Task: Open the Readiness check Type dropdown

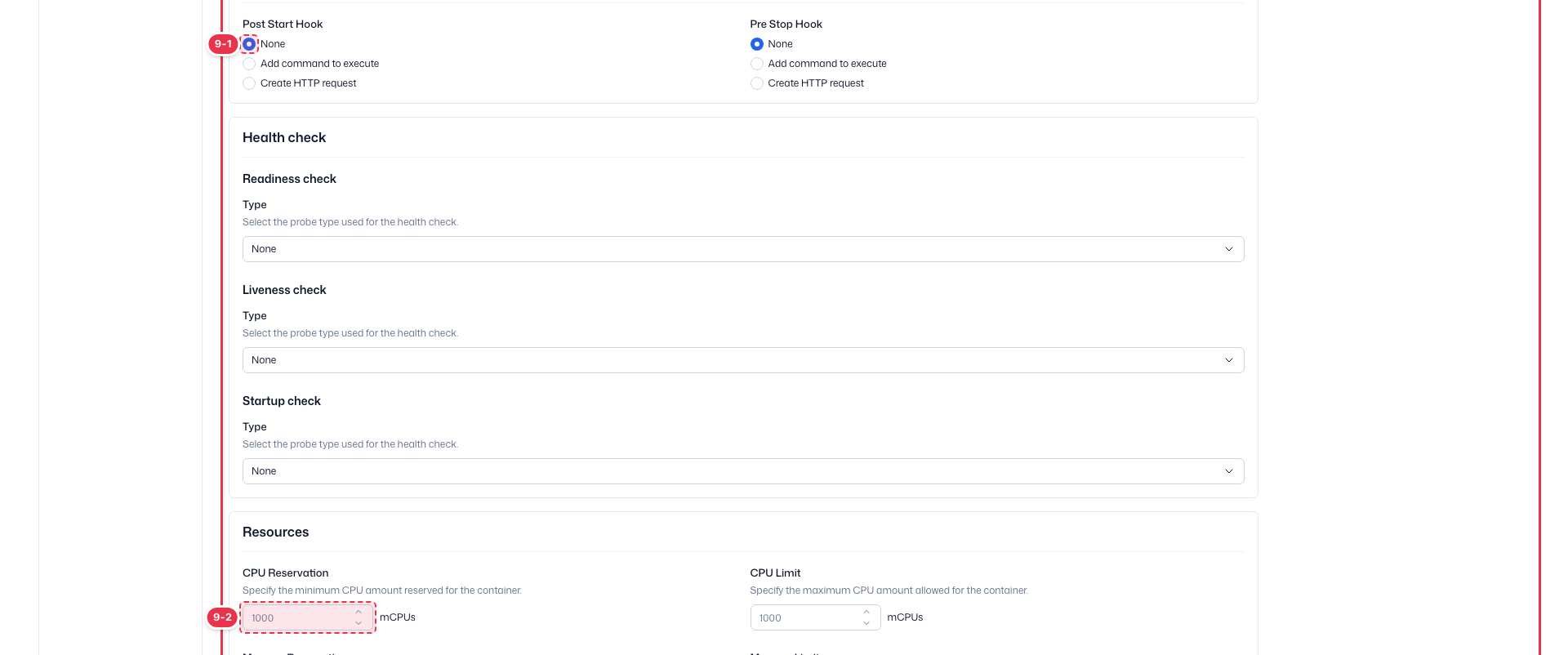Action: 743,249
